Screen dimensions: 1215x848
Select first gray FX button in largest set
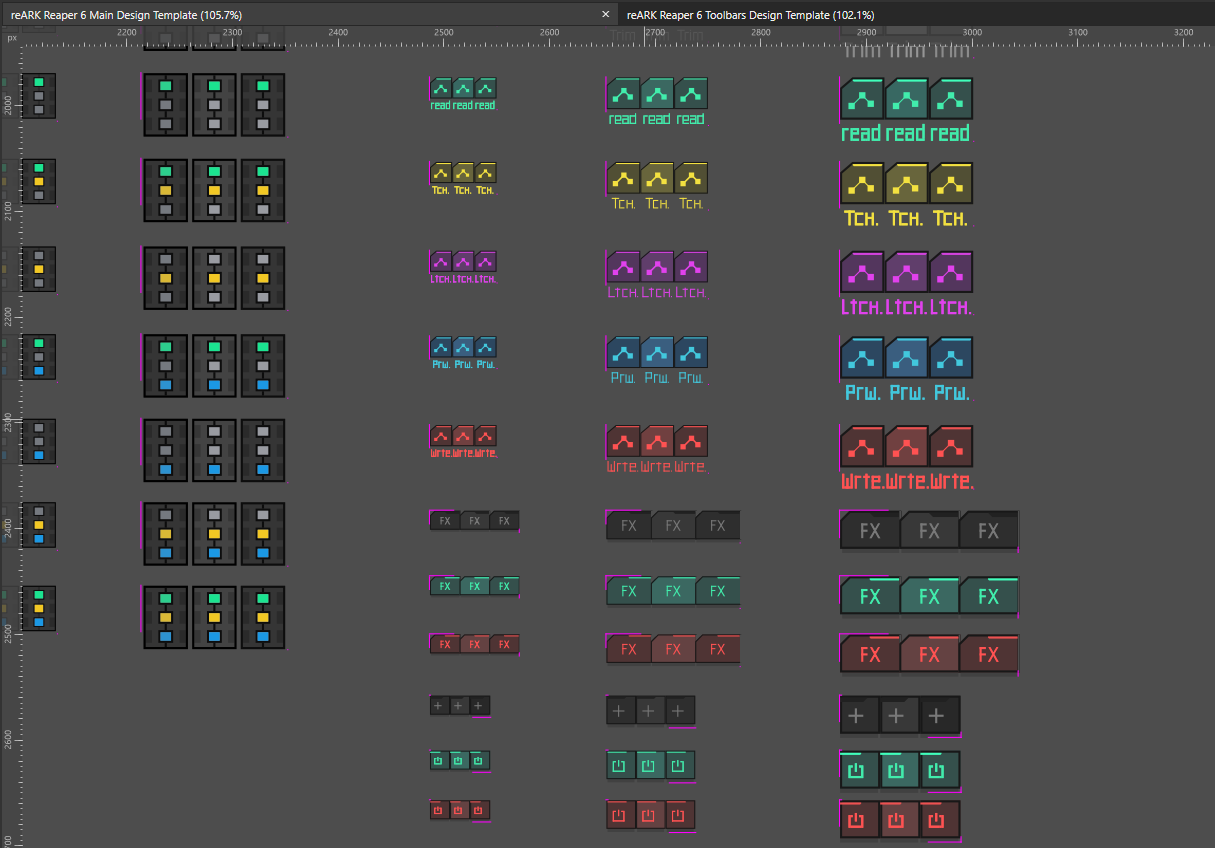869,530
